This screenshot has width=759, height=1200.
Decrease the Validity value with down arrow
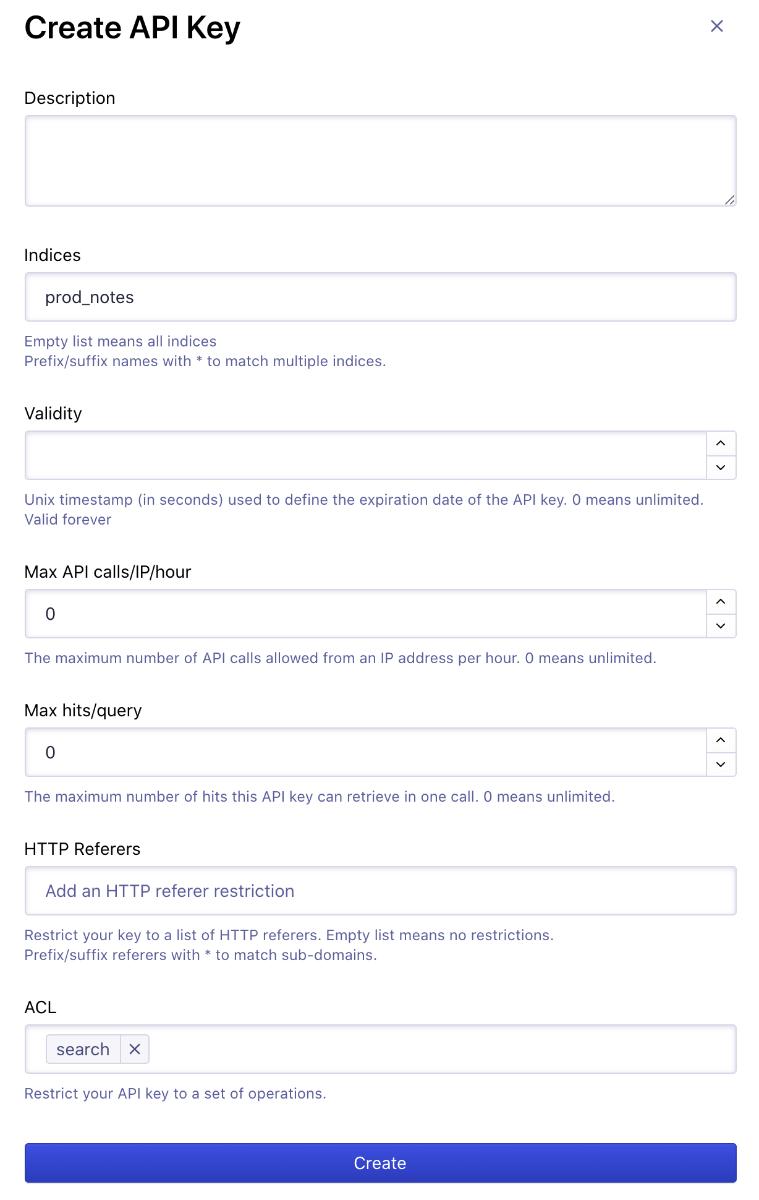point(721,467)
